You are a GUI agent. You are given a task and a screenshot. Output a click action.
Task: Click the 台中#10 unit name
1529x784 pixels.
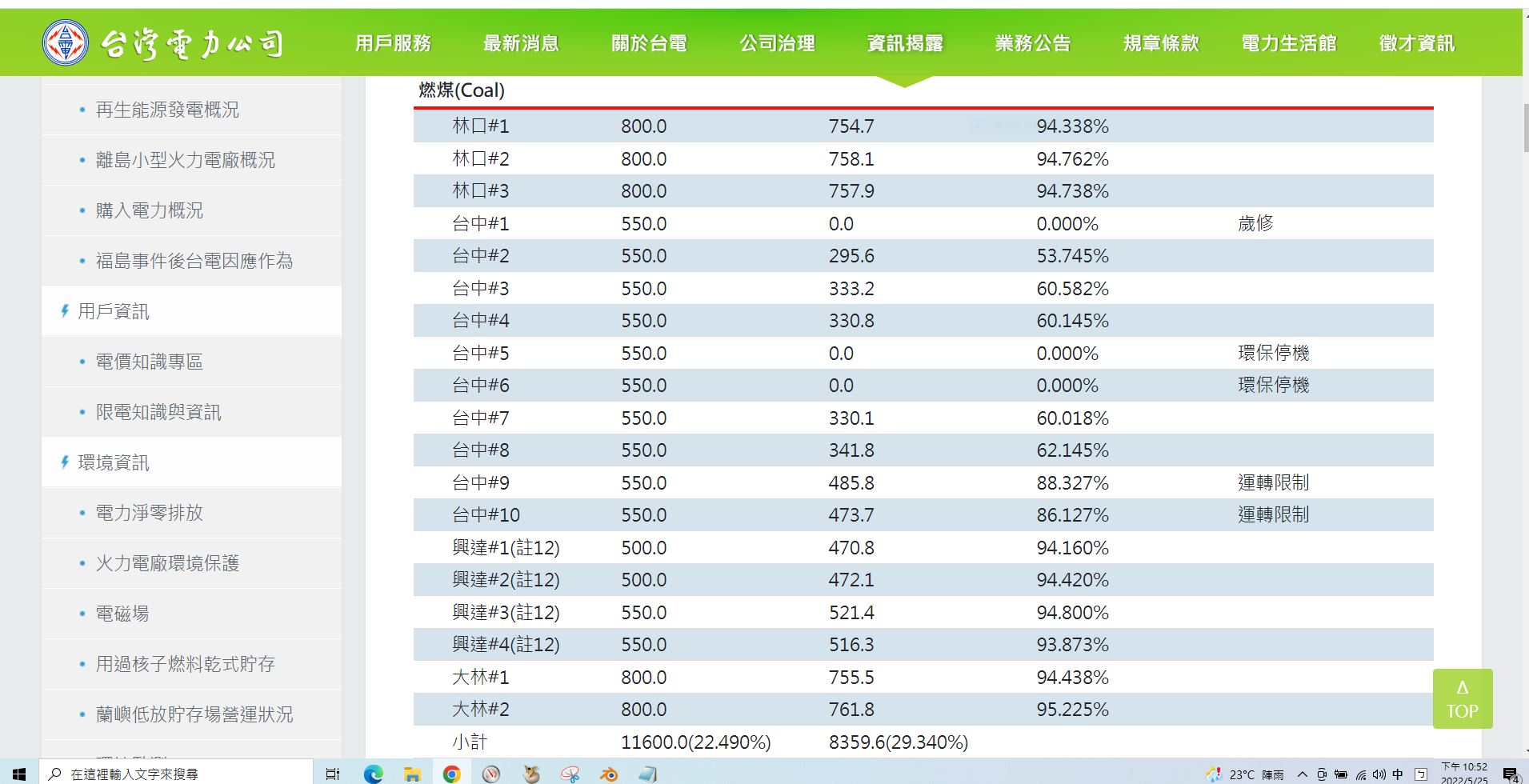(486, 515)
